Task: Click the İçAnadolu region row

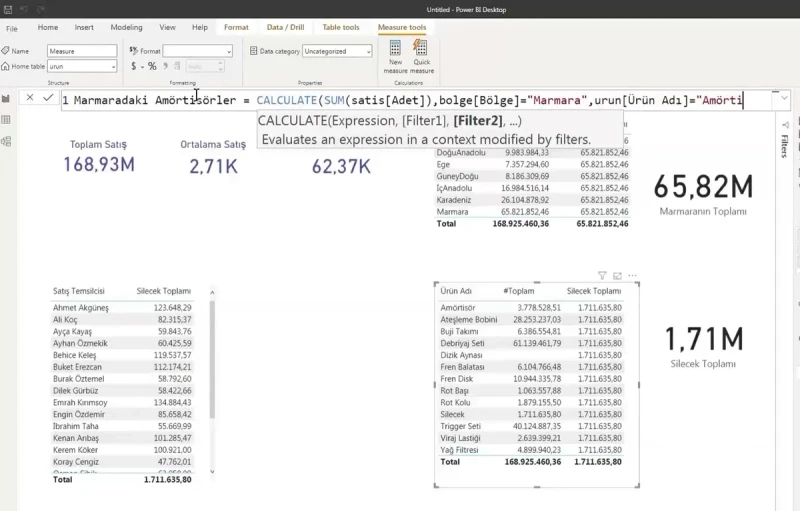Action: [x=532, y=188]
